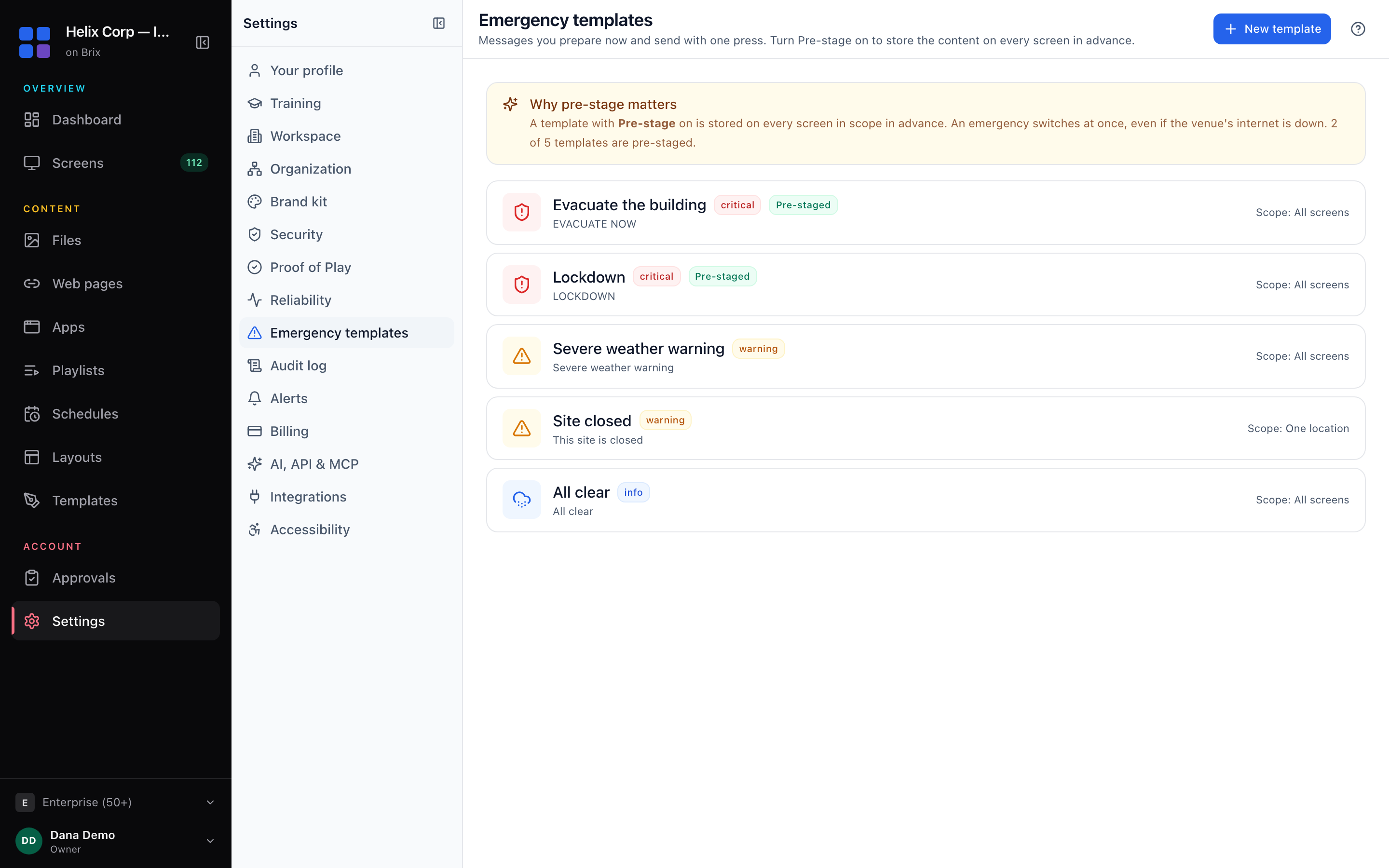Go to Security settings
Viewport: 1389px width, 868px height.
coord(346,234)
